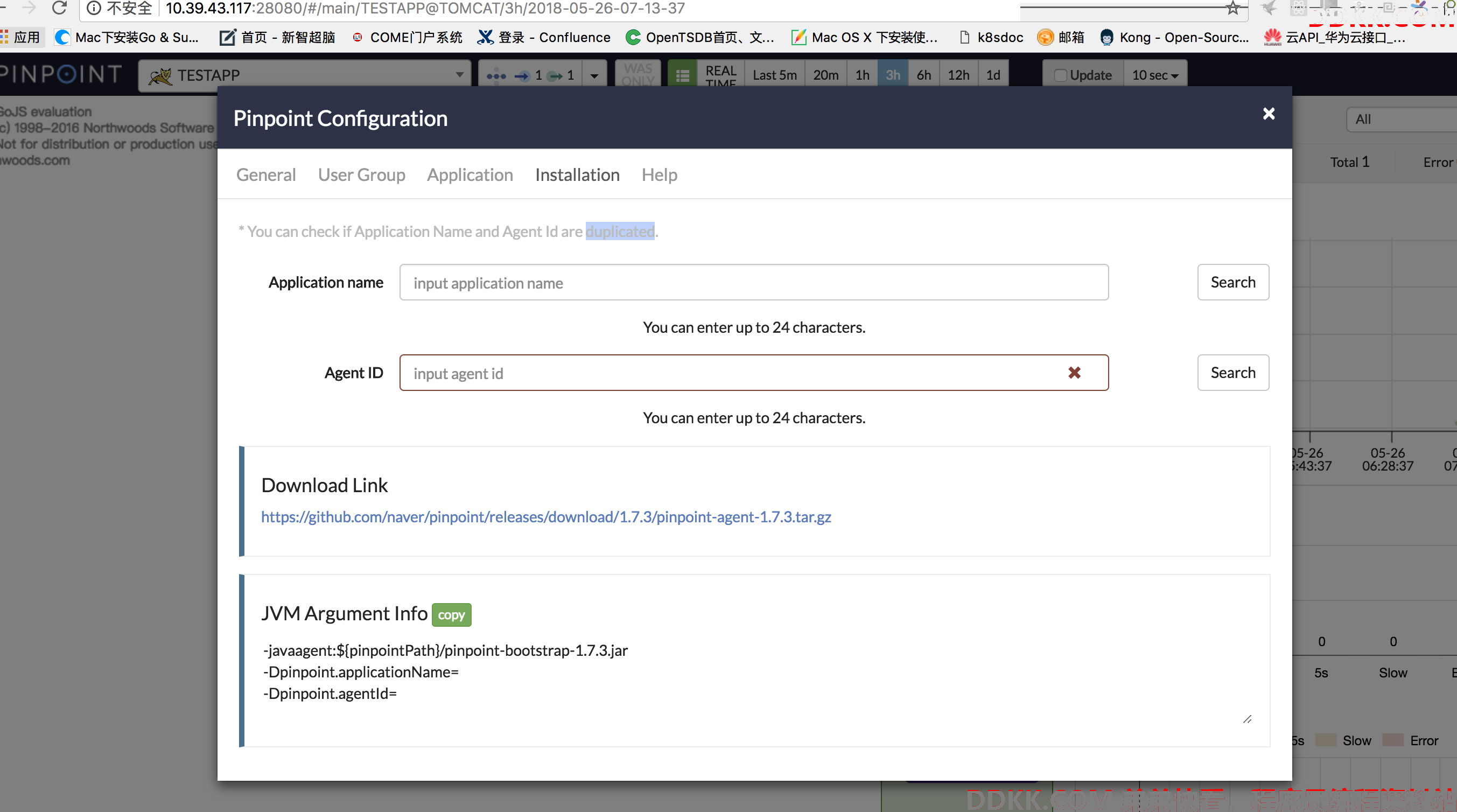Open the General tab

pos(266,174)
